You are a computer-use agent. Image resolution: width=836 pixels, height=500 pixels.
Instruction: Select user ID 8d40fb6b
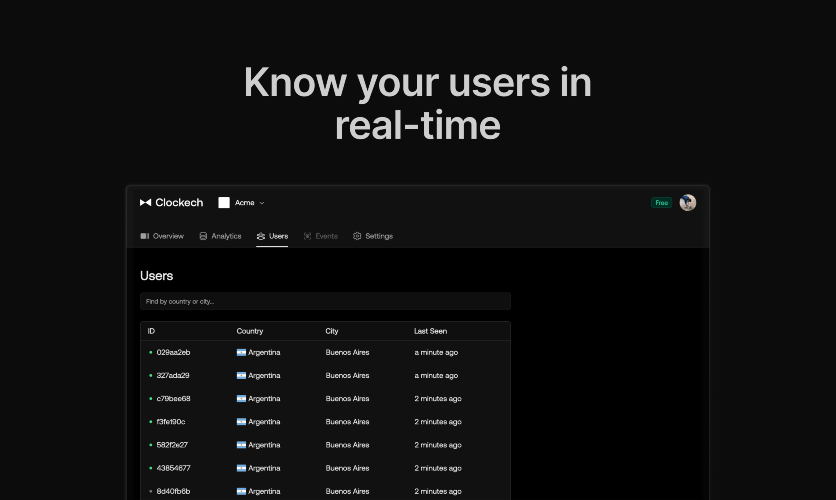click(173, 491)
